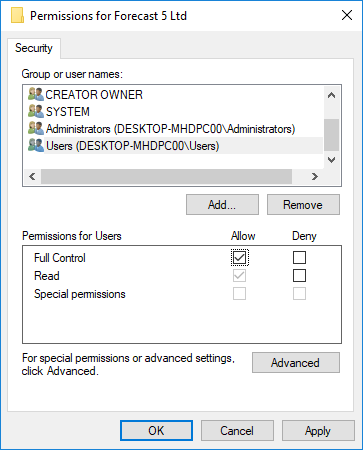Check Deny for Full Control
Viewport: 363px width, 450px height.
point(299,257)
